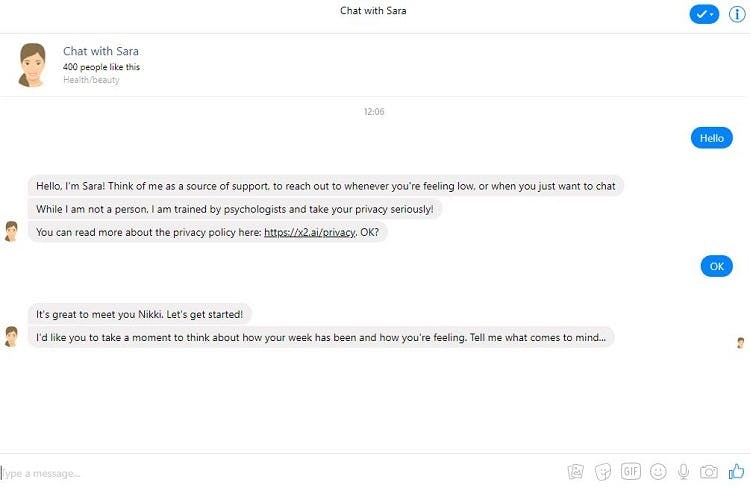Image resolution: width=750 pixels, height=488 pixels.
Task: Click the small seen-receipt avatar
Action: (x=741, y=343)
